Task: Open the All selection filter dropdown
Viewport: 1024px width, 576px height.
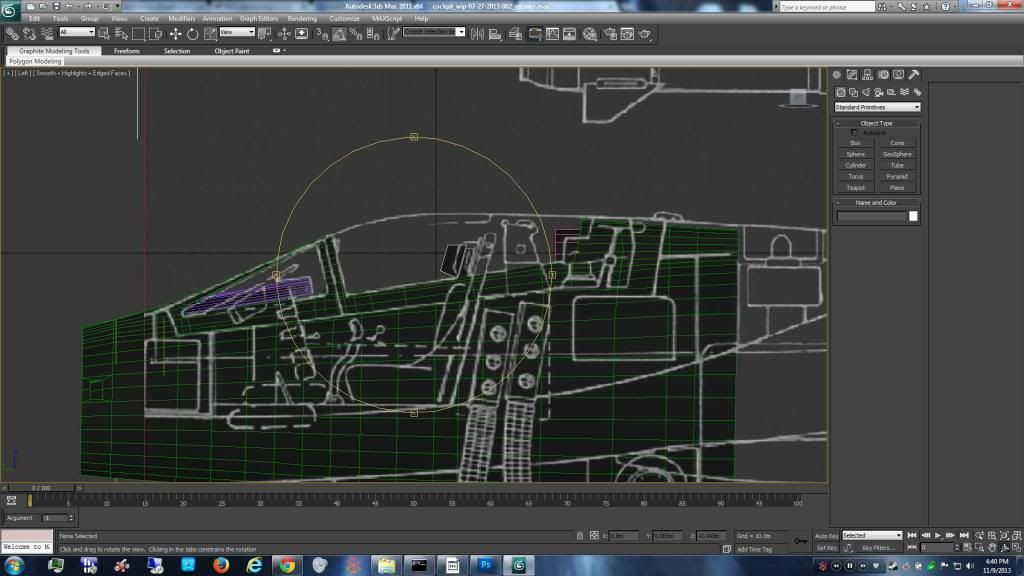Action: point(77,32)
